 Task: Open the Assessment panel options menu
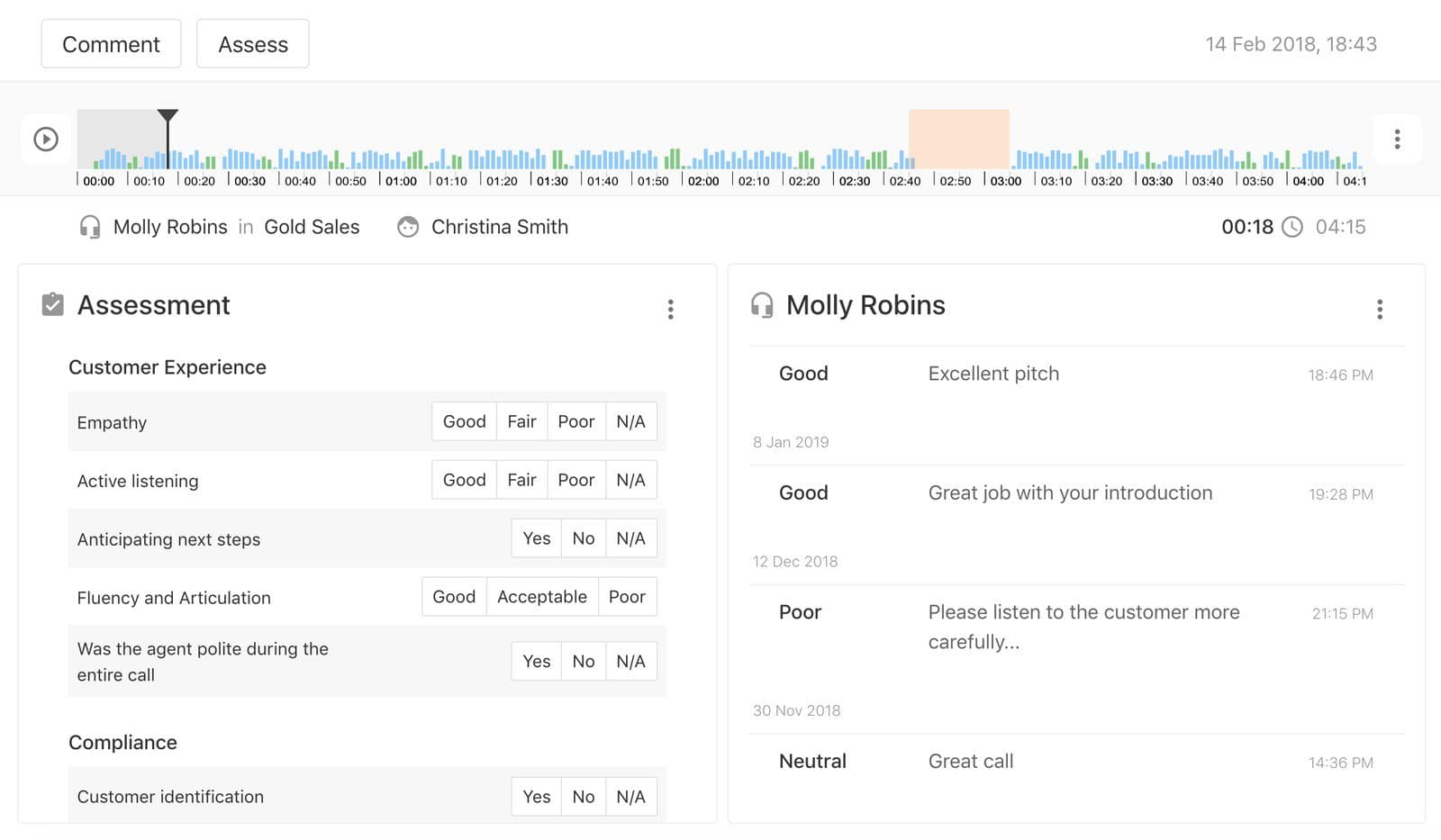pyautogui.click(x=671, y=309)
